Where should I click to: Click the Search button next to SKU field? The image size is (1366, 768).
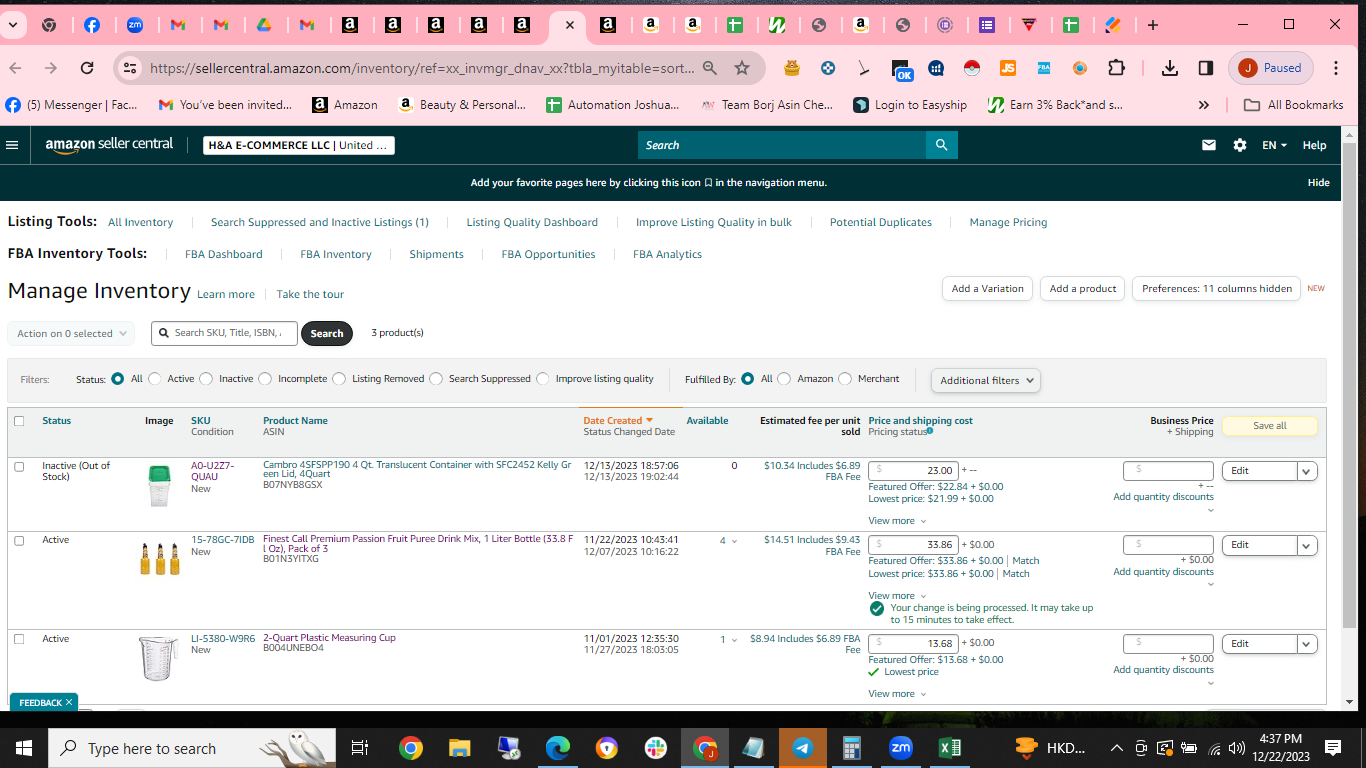327,333
